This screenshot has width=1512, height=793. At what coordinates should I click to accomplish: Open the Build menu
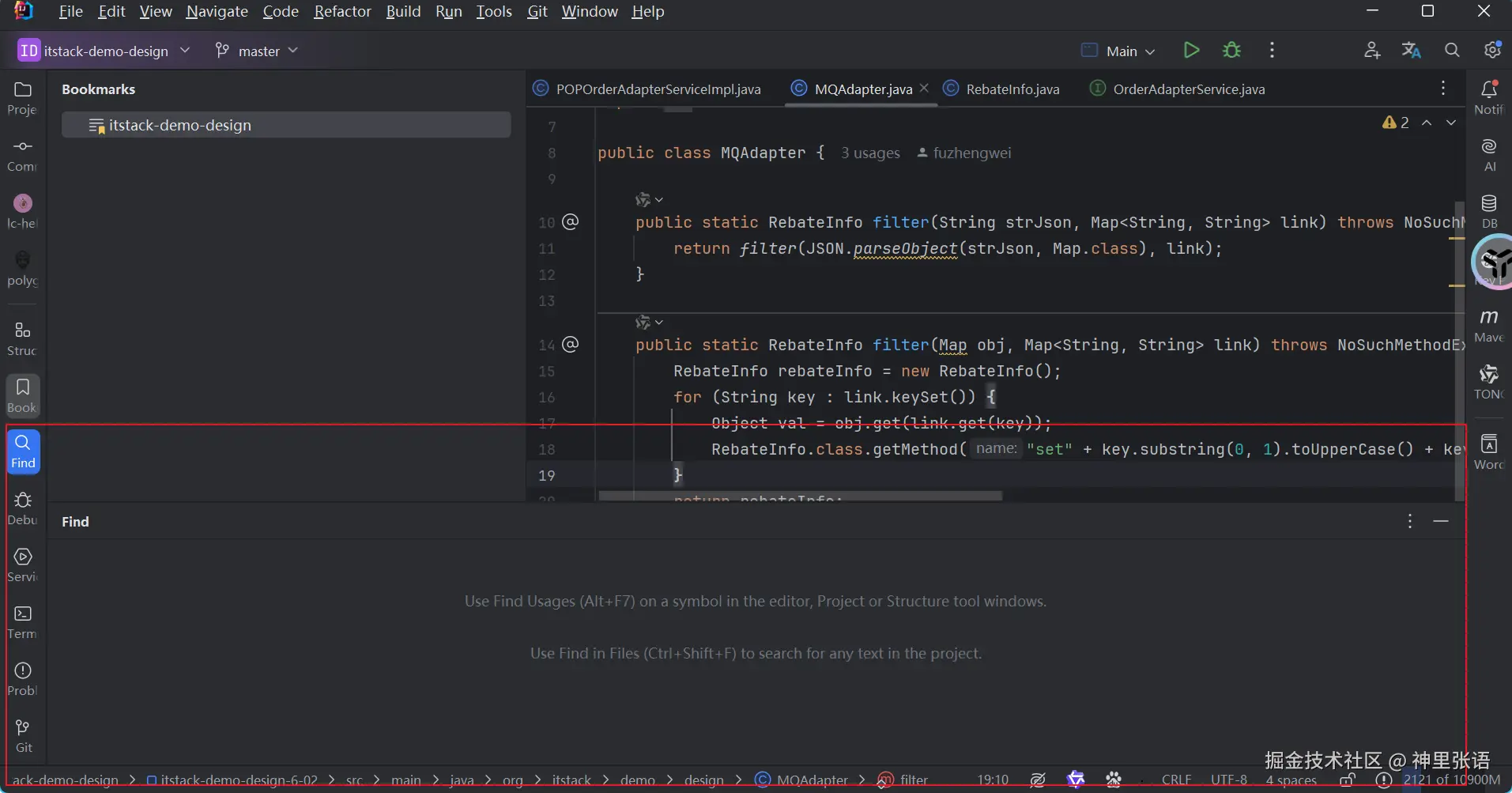[x=403, y=11]
